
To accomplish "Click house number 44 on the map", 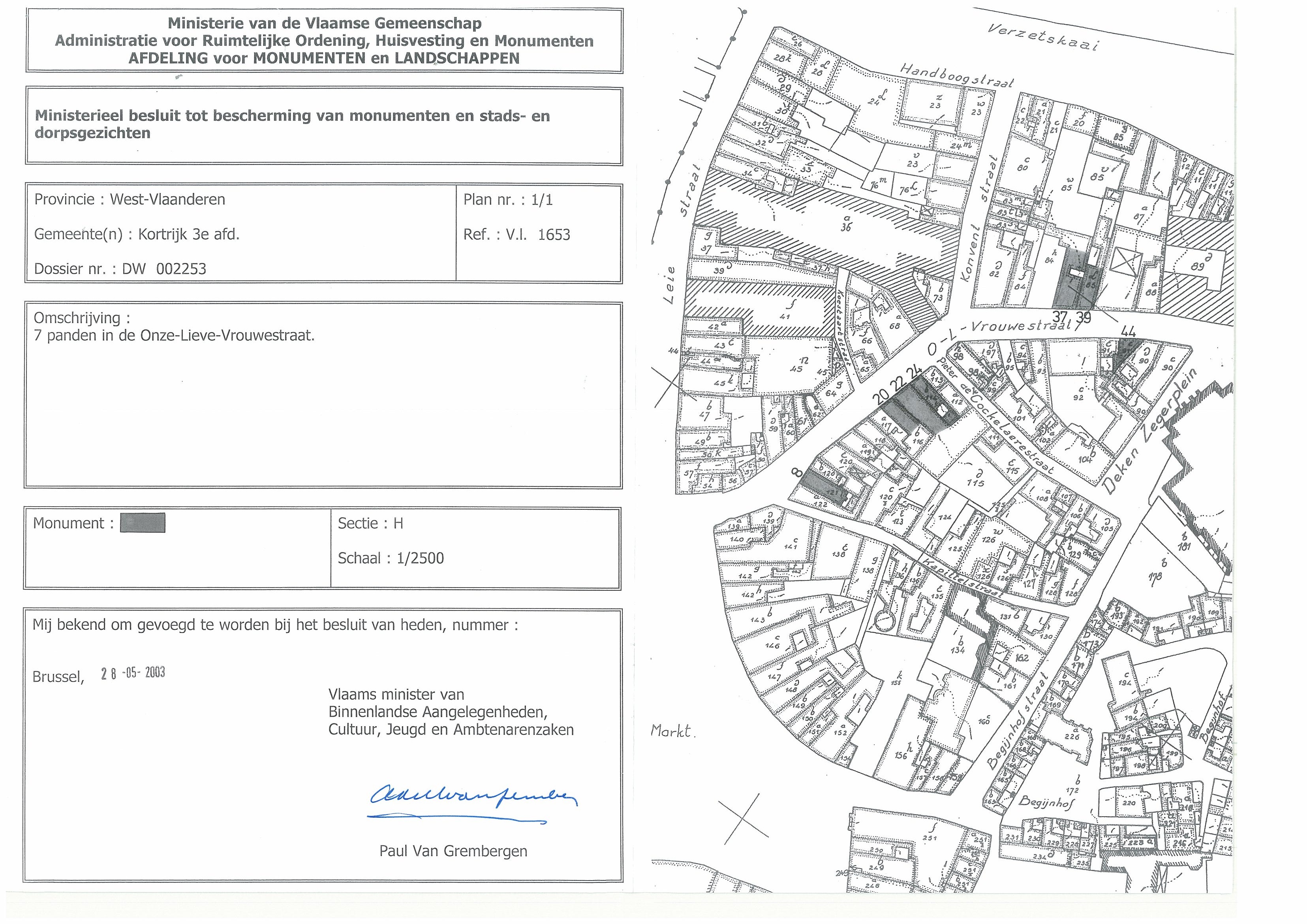I will coord(1128,331).
